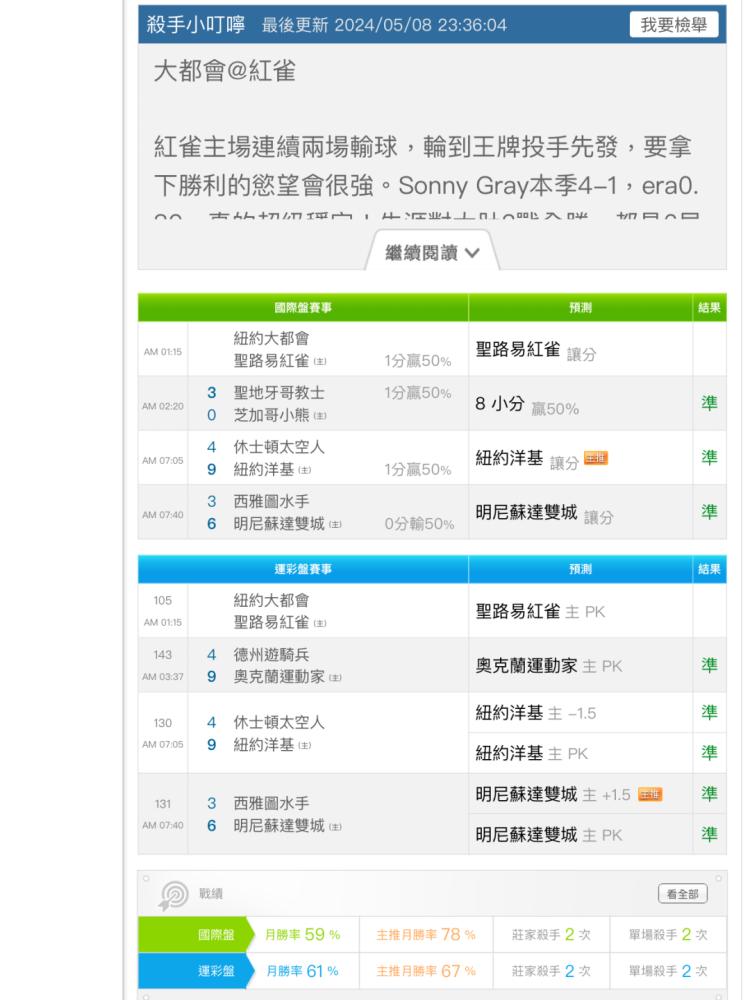Click the time AM 02:20

[163, 406]
